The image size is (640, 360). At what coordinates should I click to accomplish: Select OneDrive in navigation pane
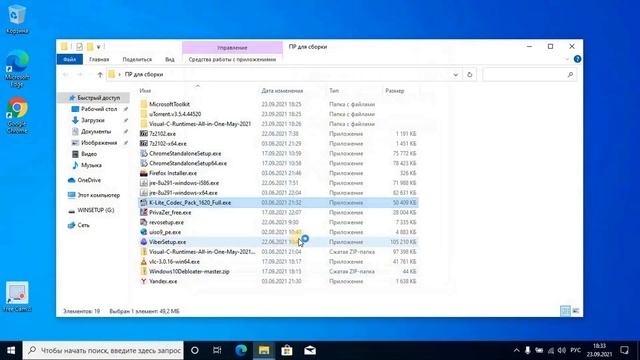point(89,180)
